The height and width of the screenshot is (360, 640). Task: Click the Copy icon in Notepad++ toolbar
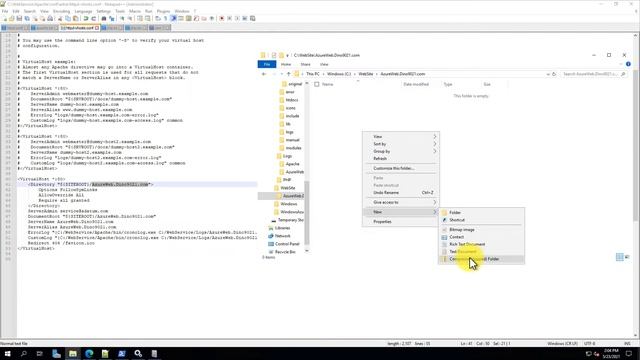tap(68, 18)
